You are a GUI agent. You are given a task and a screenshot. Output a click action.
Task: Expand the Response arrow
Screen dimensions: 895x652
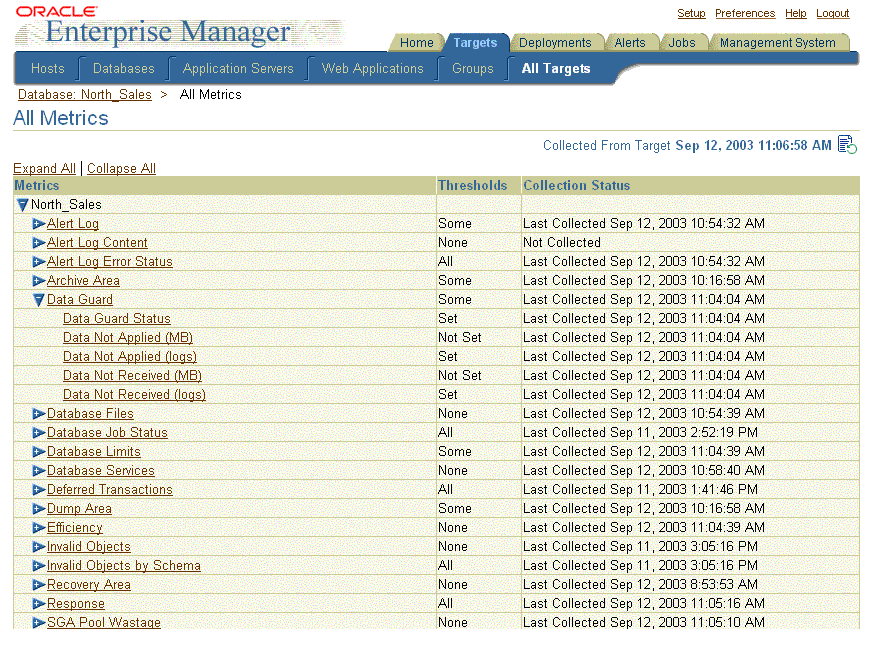click(39, 603)
